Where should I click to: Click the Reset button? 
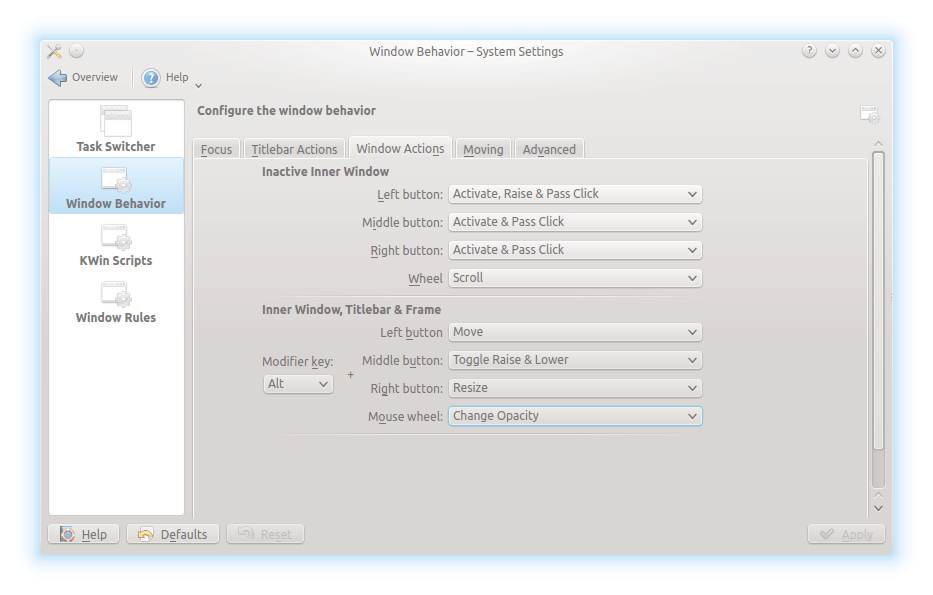265,534
